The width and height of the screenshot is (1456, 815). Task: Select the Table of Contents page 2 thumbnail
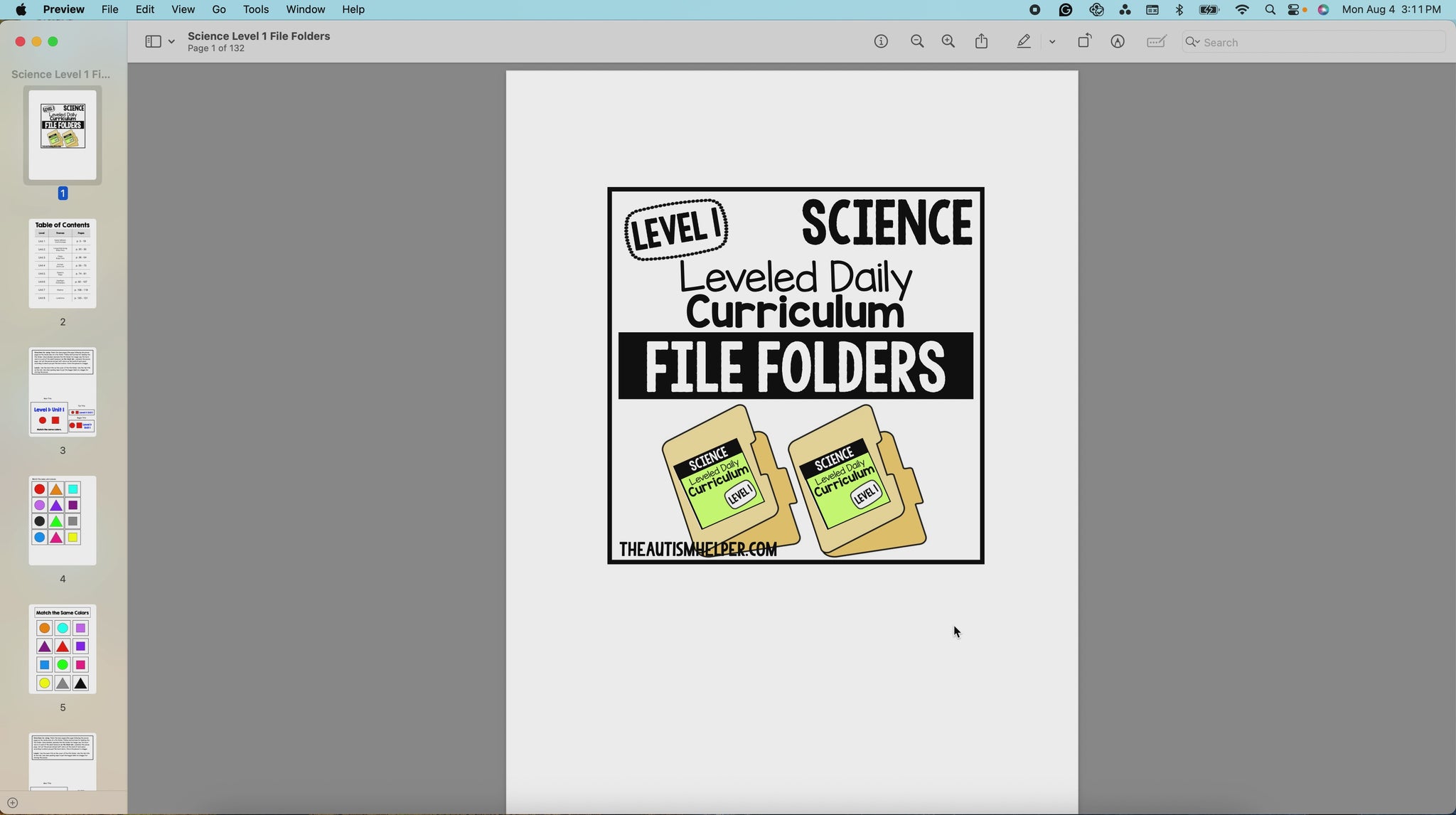click(63, 264)
